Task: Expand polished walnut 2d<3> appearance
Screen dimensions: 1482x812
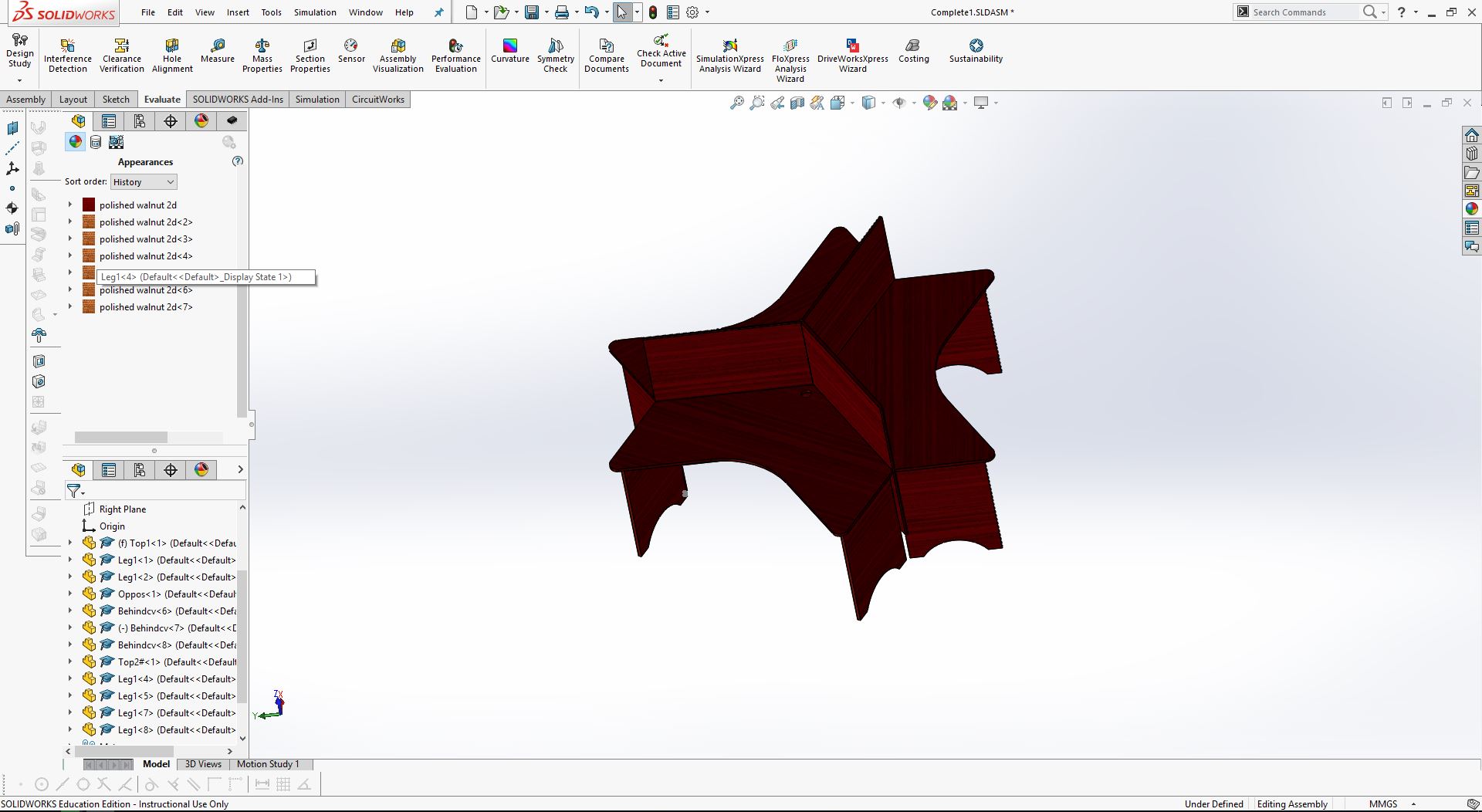Action: coord(70,239)
